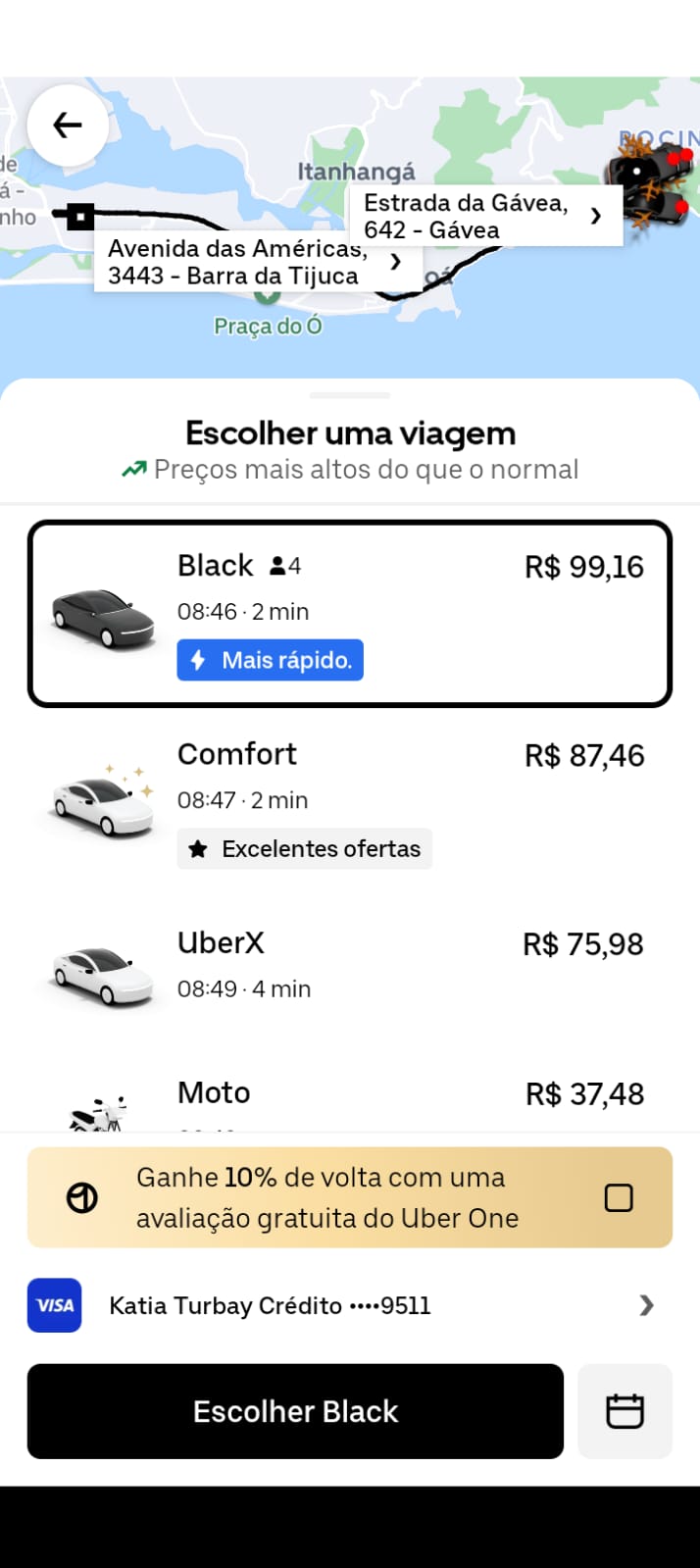Expand the Estrada da Gávea destination address
The image size is (700, 1568).
596,216
